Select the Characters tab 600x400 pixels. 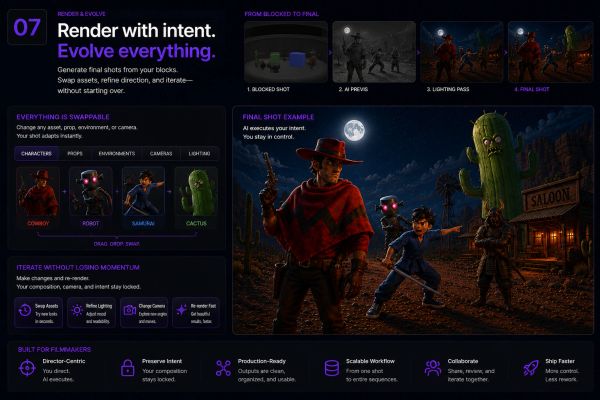(36, 153)
